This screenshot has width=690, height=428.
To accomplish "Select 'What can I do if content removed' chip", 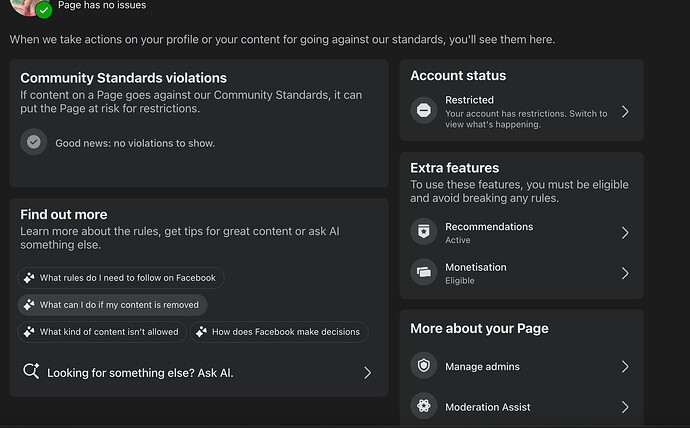I will coord(112,305).
